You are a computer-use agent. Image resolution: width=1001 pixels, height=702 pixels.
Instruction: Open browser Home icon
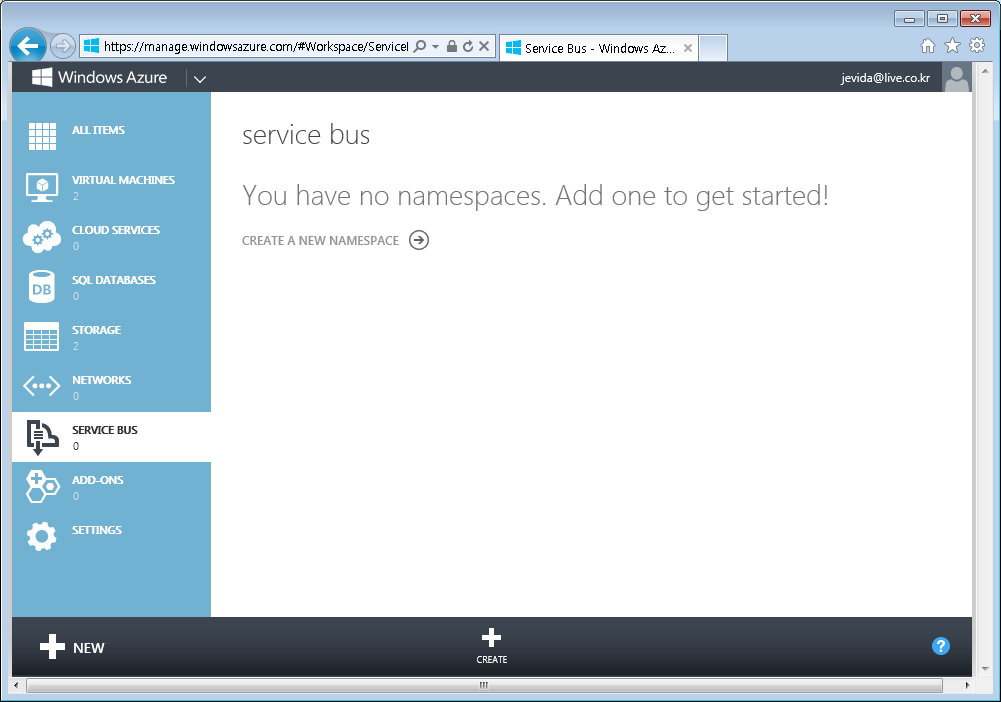coord(928,45)
